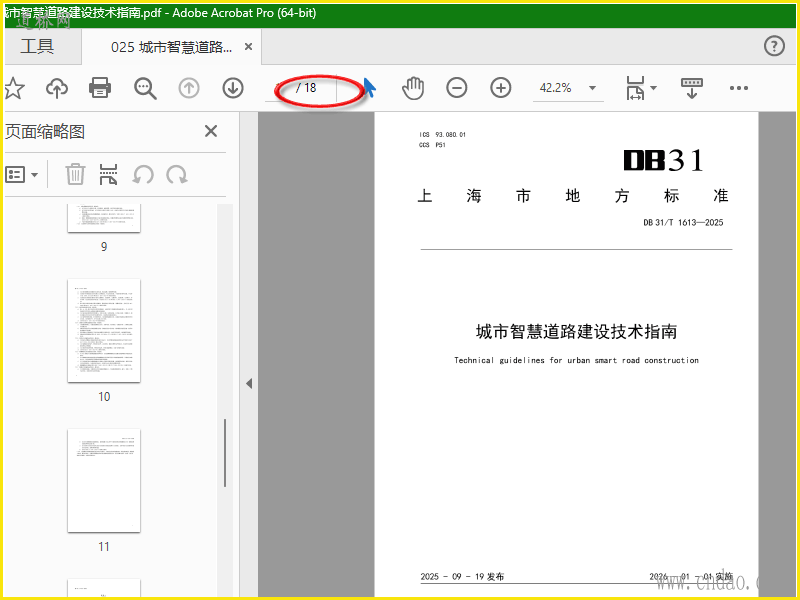Image resolution: width=800 pixels, height=600 pixels.
Task: Click the publish date 2025-09-19 发布
Action: click(x=462, y=577)
